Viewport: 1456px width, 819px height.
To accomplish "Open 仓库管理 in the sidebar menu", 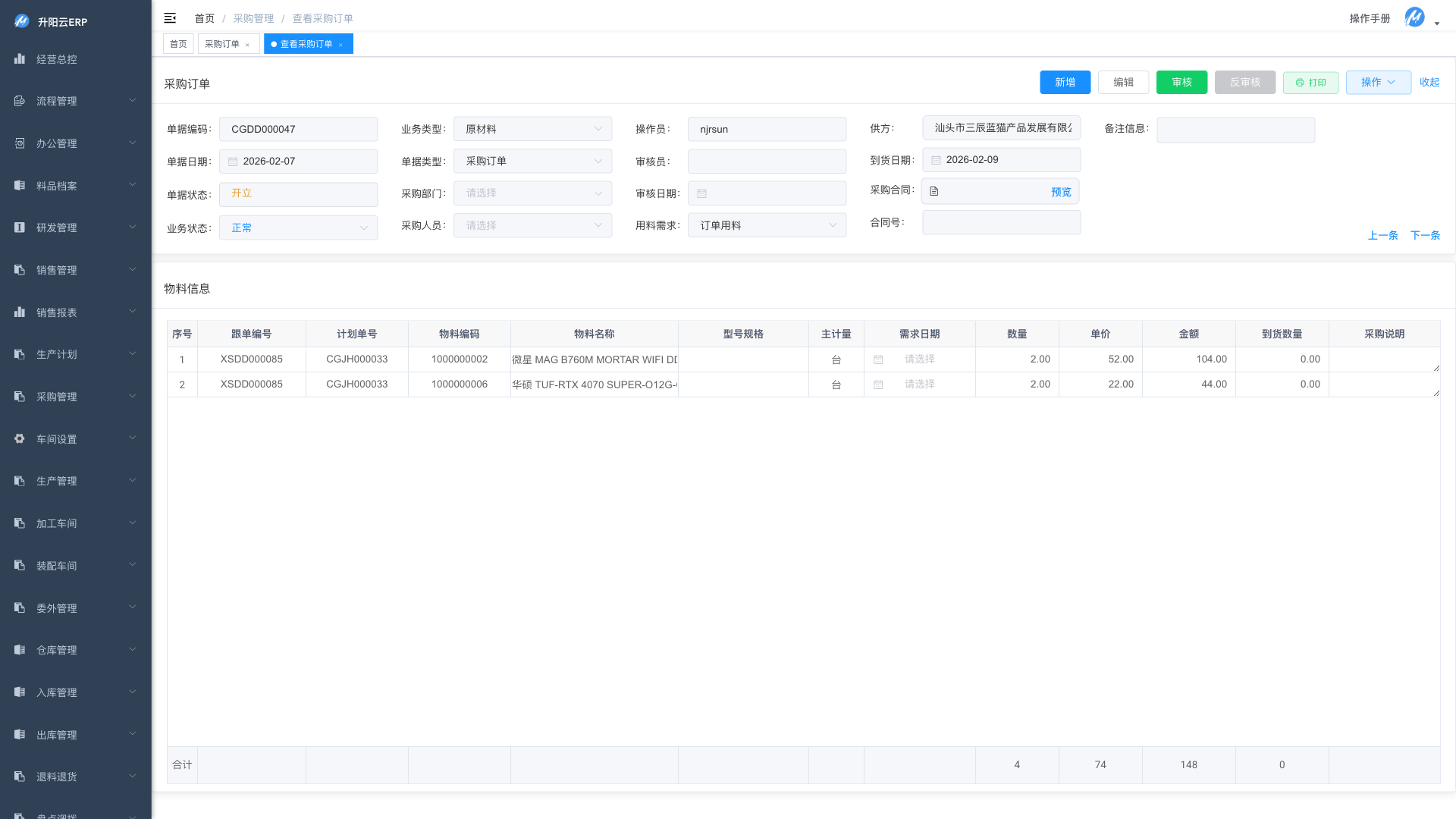I will pos(74,650).
